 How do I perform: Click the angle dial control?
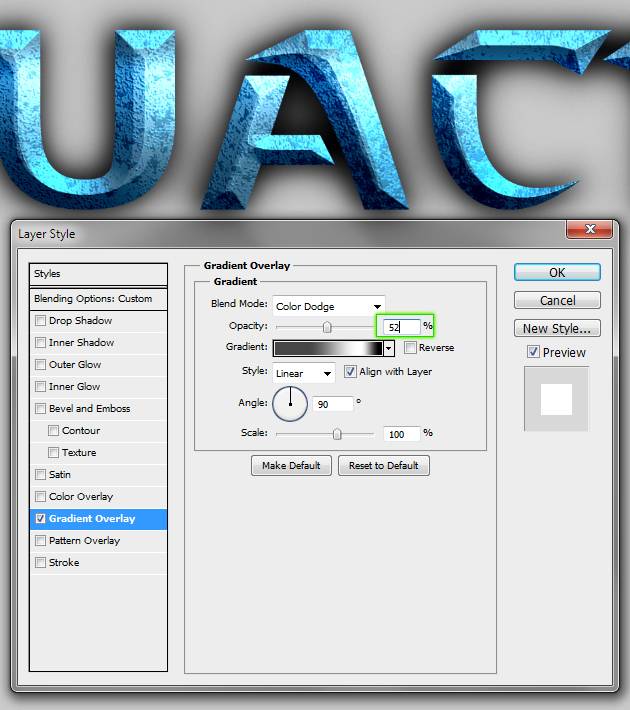290,404
